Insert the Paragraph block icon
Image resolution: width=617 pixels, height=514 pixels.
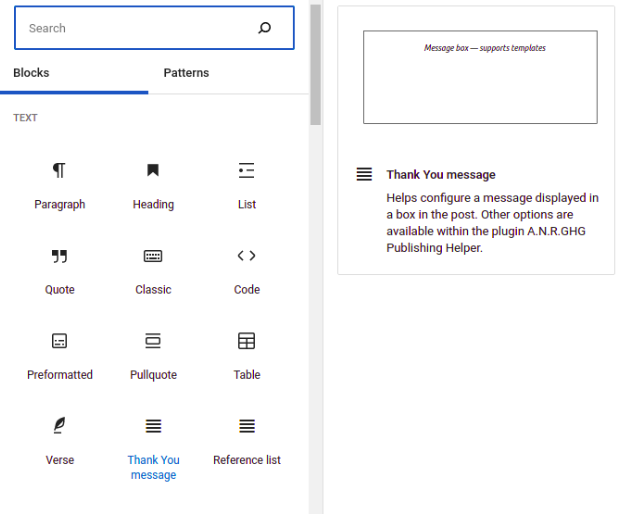(x=59, y=170)
